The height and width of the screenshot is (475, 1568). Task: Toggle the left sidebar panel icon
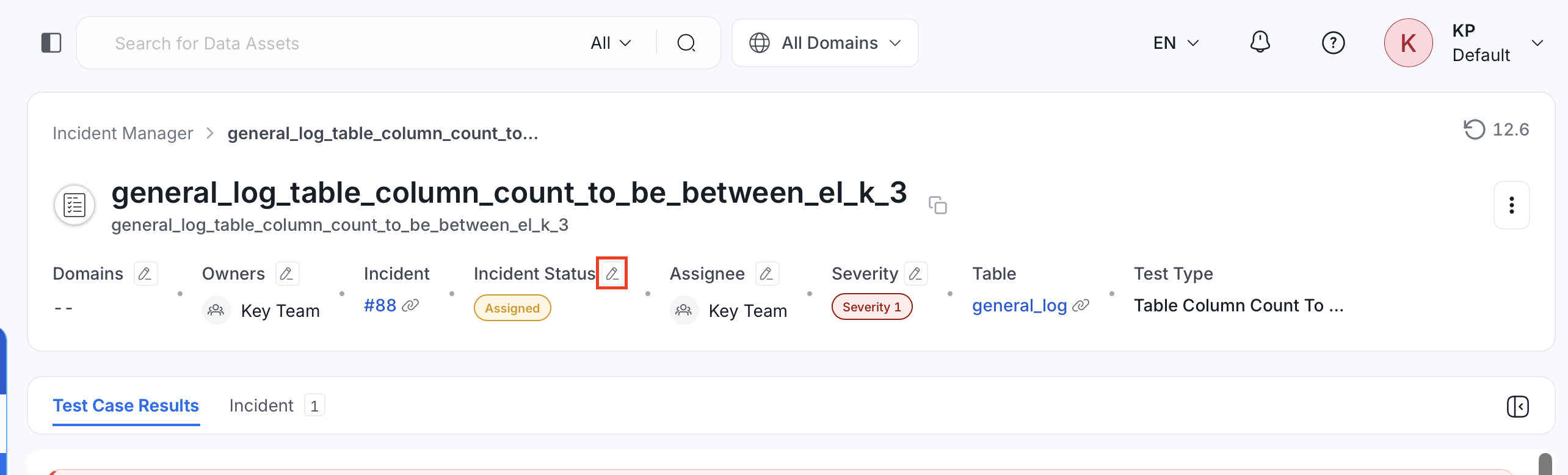pos(51,43)
